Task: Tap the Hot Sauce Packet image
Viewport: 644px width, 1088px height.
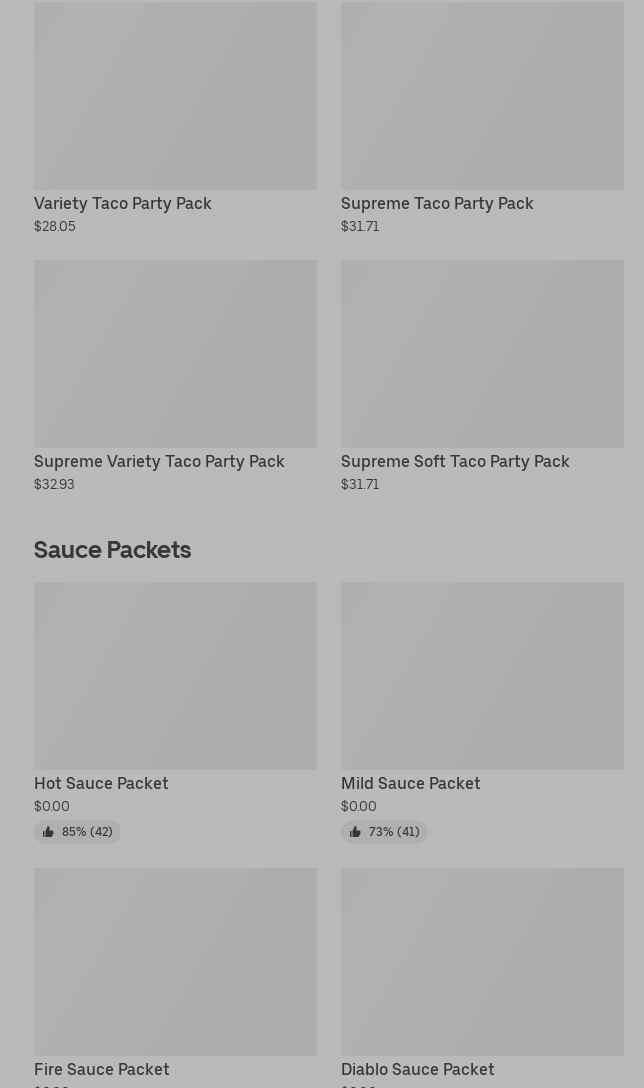Action: pyautogui.click(x=175, y=676)
